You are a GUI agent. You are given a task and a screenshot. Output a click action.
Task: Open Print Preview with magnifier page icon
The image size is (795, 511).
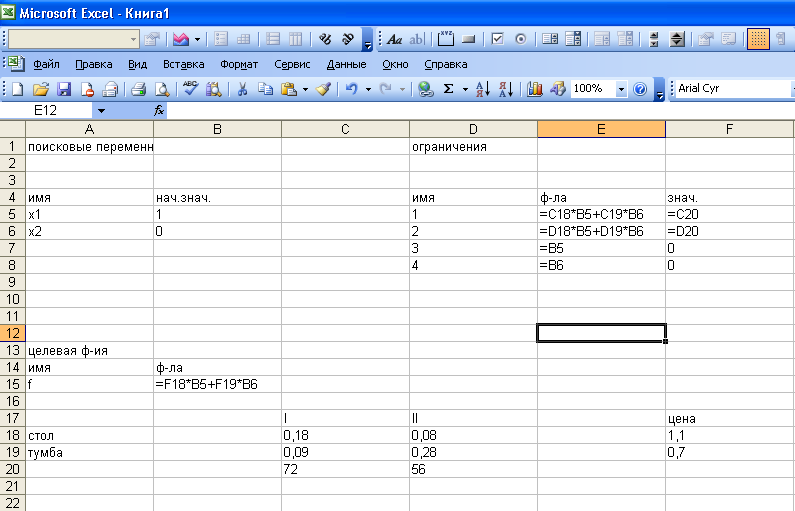162,89
